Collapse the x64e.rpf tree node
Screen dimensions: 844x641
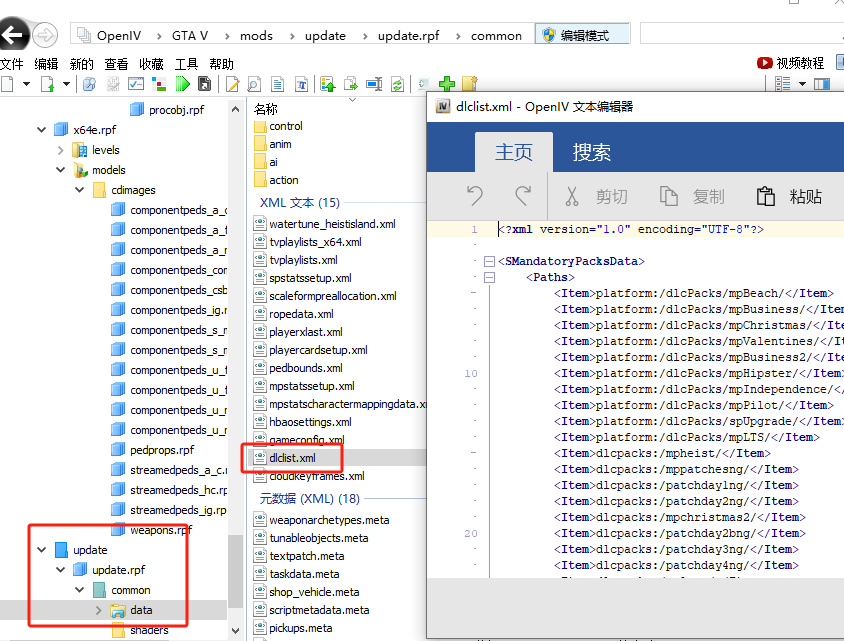click(41, 130)
